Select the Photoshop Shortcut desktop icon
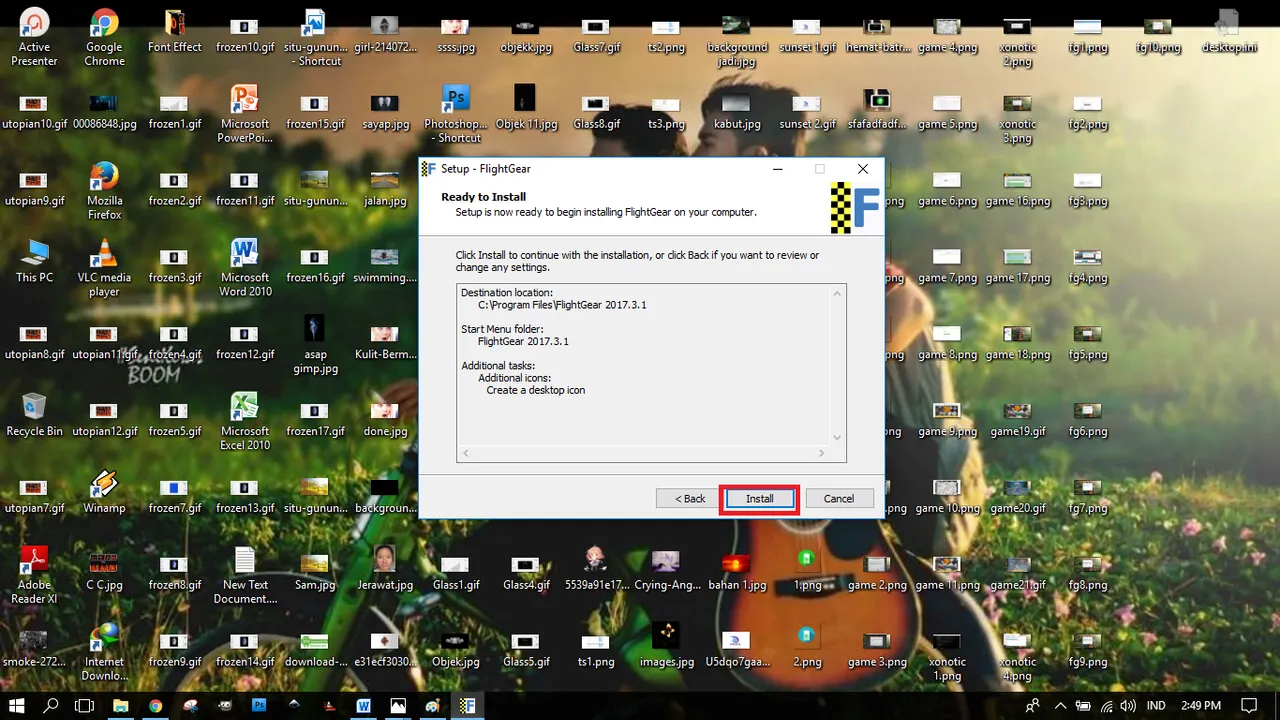Screen dimensions: 1280x720 coord(455,115)
